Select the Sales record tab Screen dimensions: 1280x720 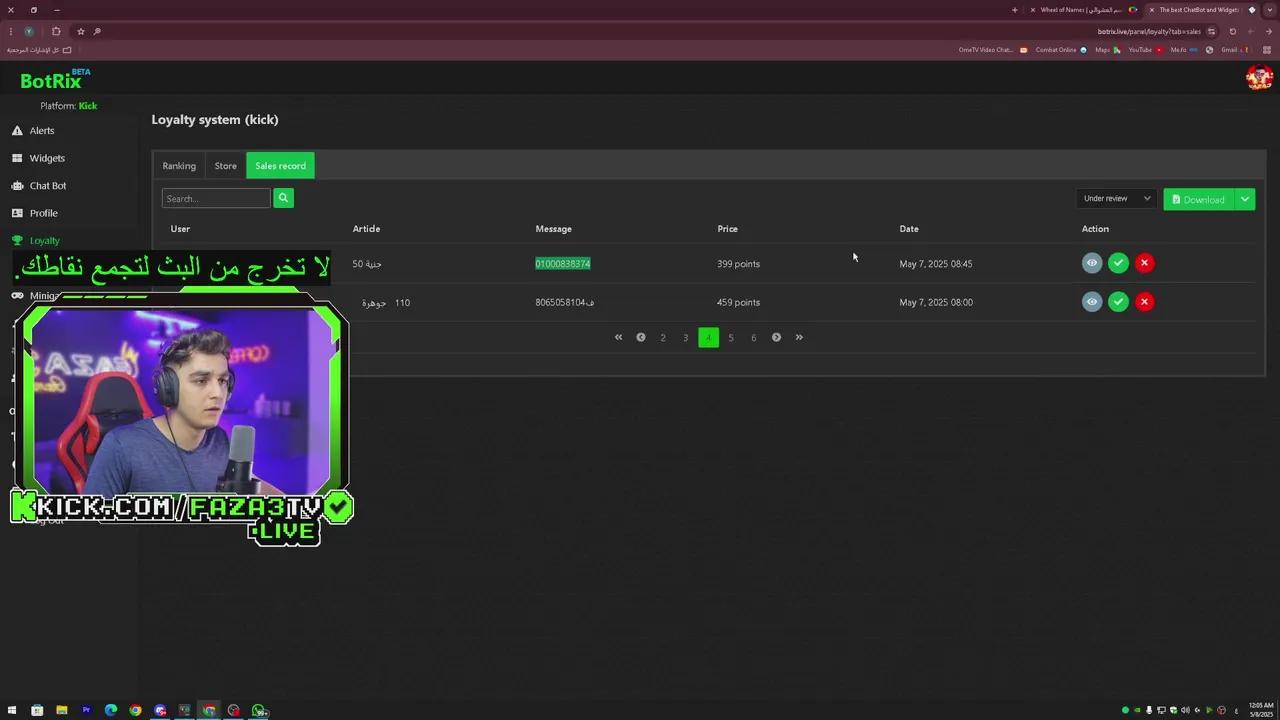click(x=280, y=166)
